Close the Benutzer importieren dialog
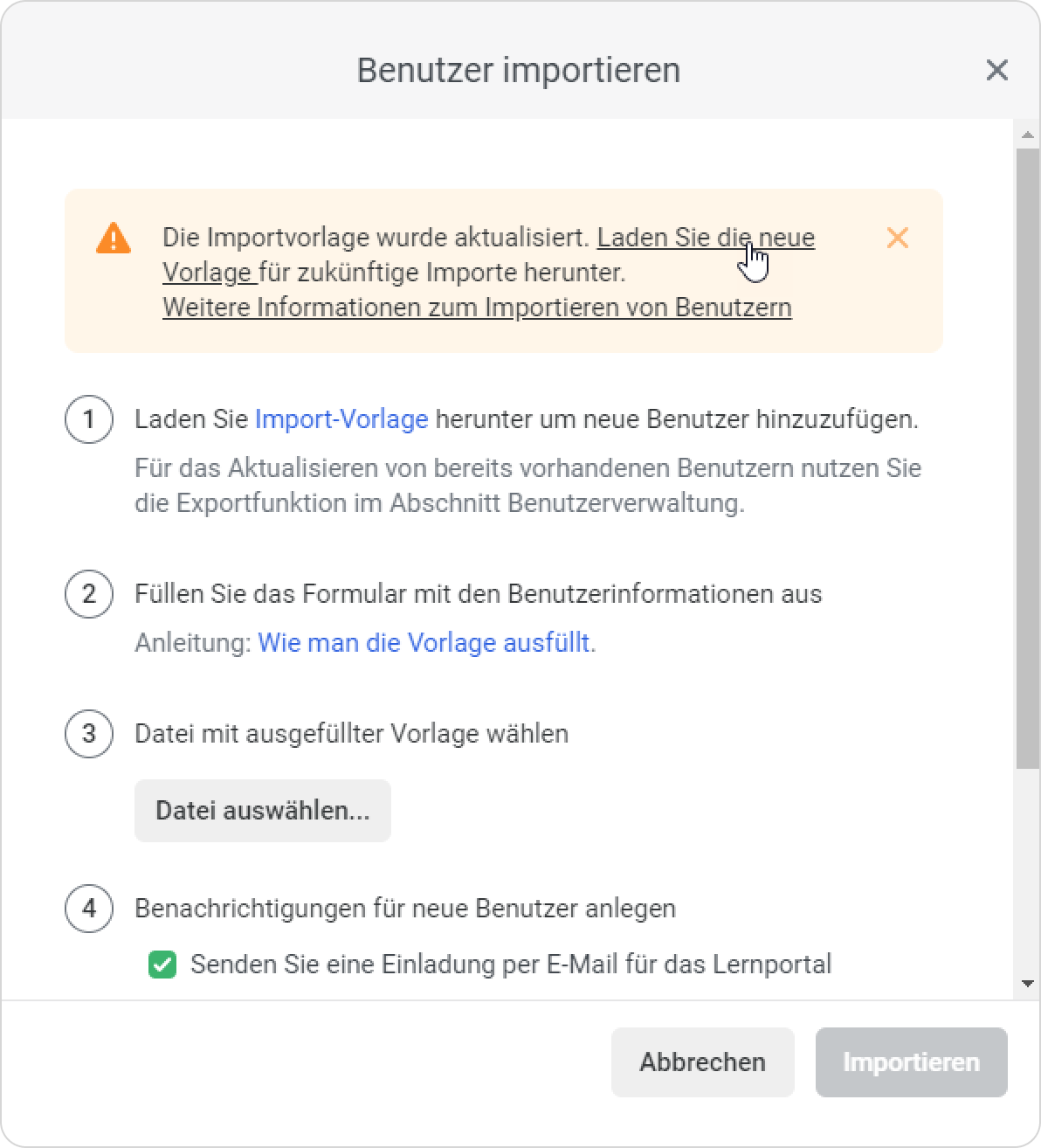Image resolution: width=1041 pixels, height=1148 pixels. [996, 70]
